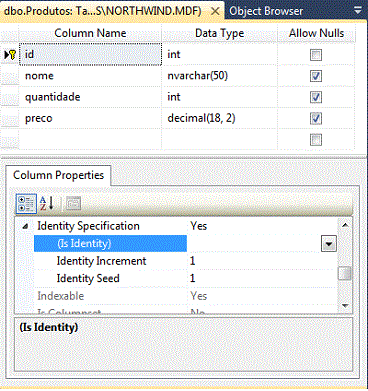Click the Data Type column header
368x391 pixels.
(x=219, y=33)
